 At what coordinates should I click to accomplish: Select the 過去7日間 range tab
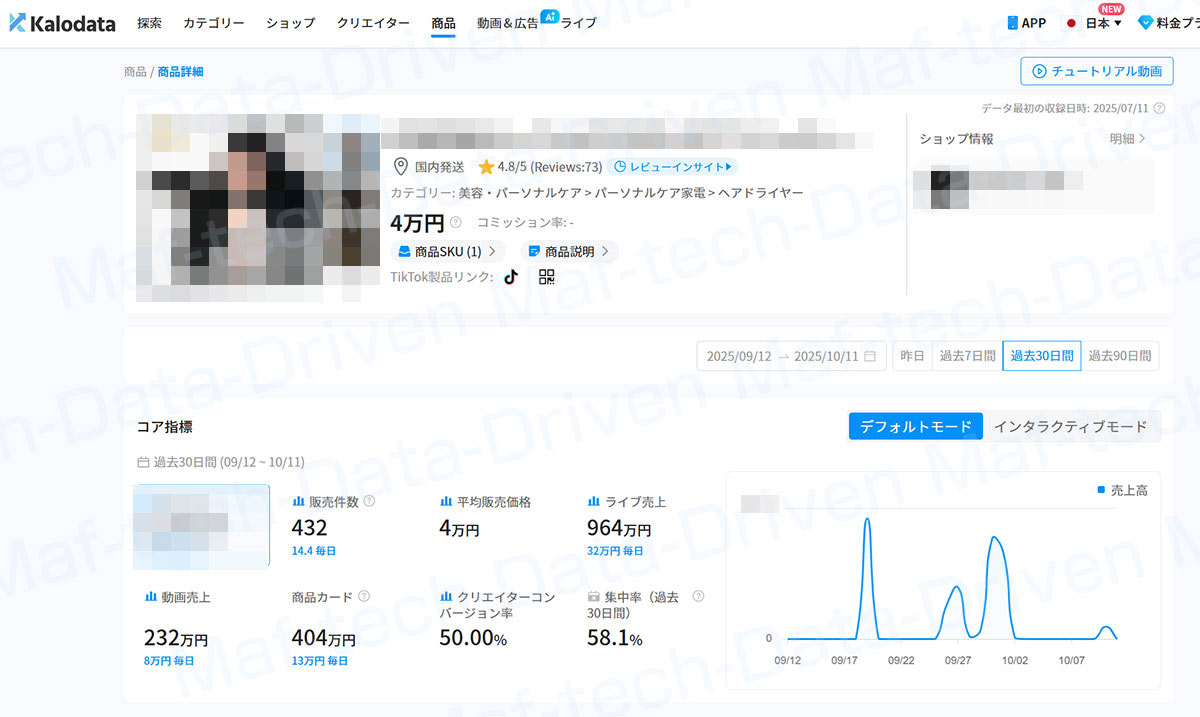[x=966, y=356]
